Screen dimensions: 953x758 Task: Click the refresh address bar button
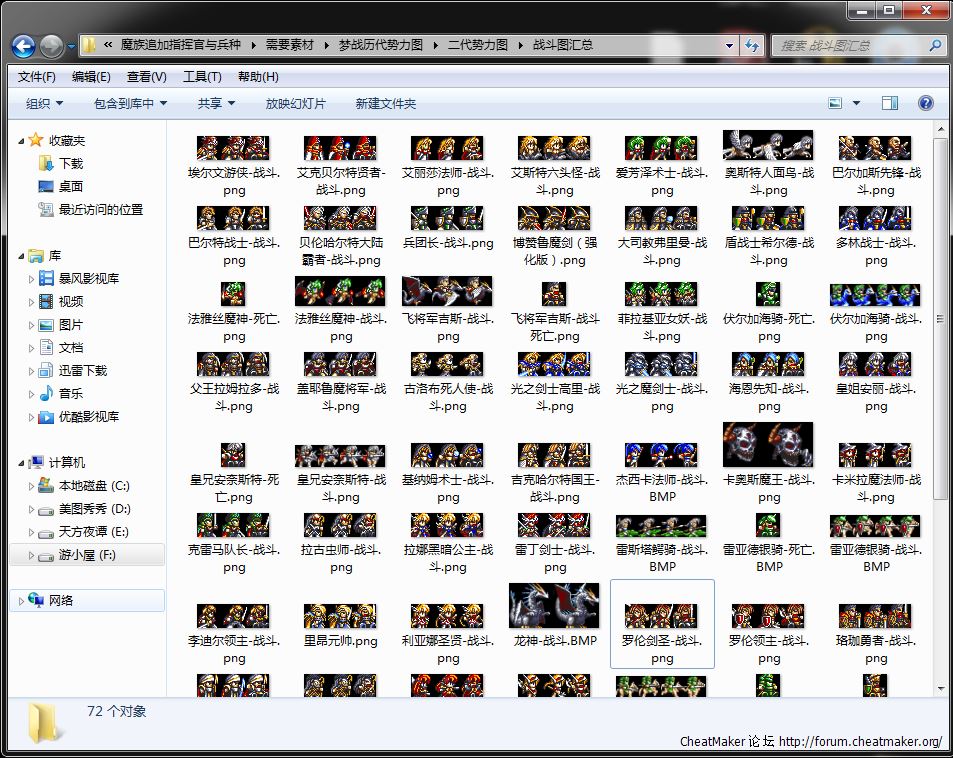(x=752, y=45)
